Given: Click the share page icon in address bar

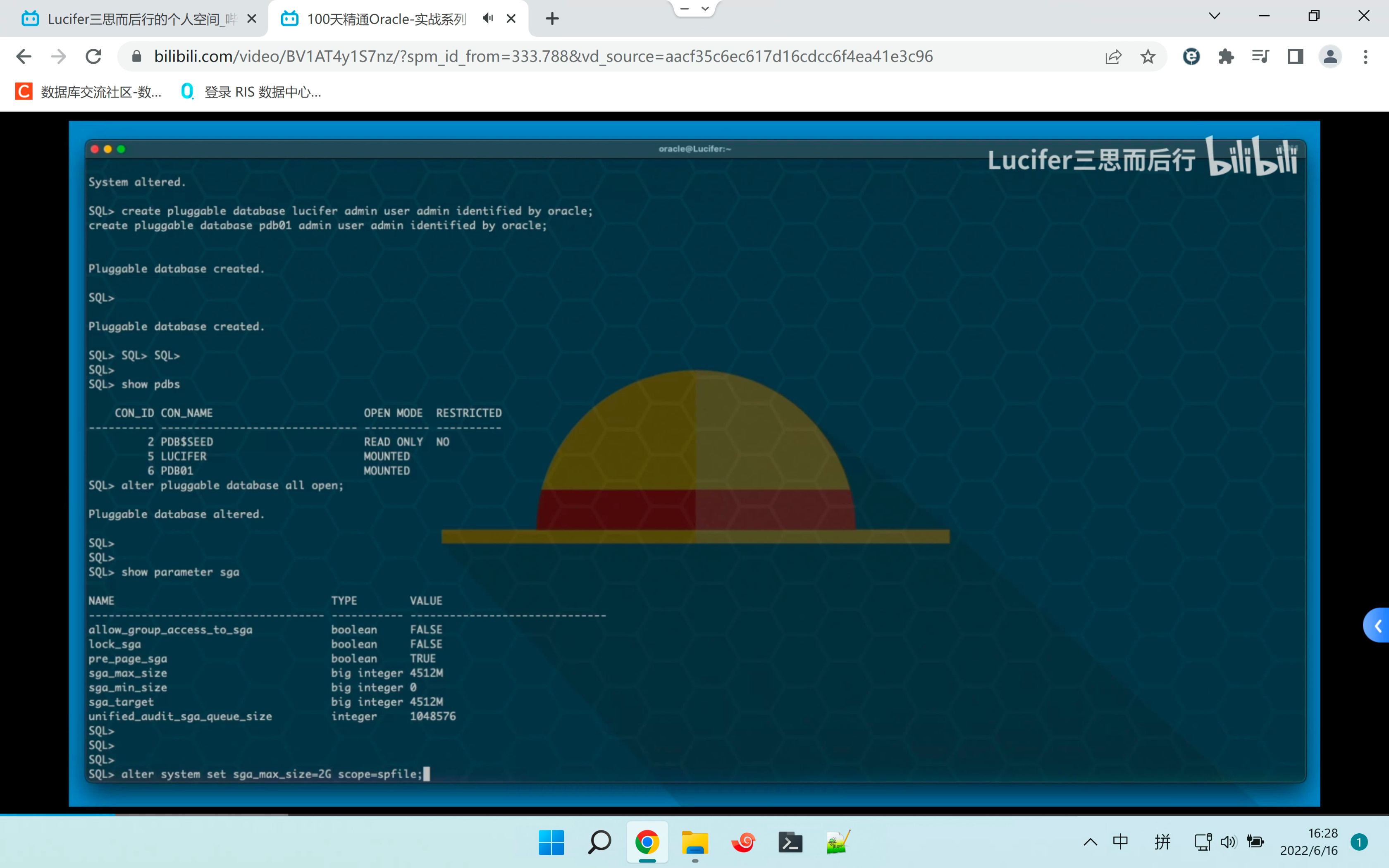Looking at the screenshot, I should coord(1113,56).
